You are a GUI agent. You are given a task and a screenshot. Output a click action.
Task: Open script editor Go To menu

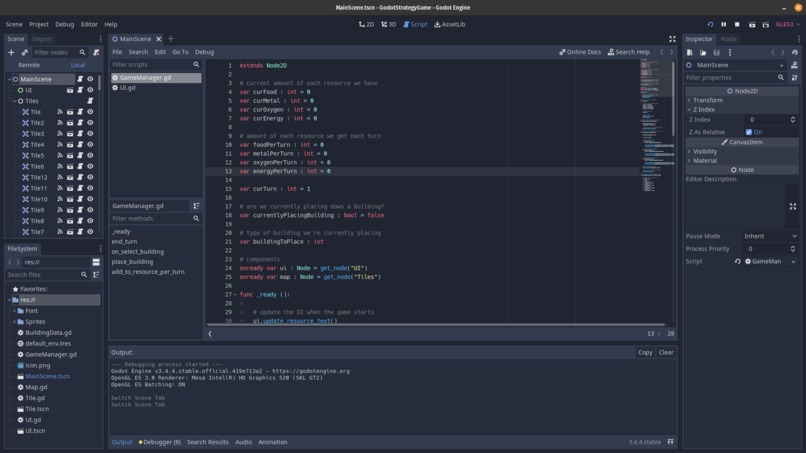coord(180,52)
